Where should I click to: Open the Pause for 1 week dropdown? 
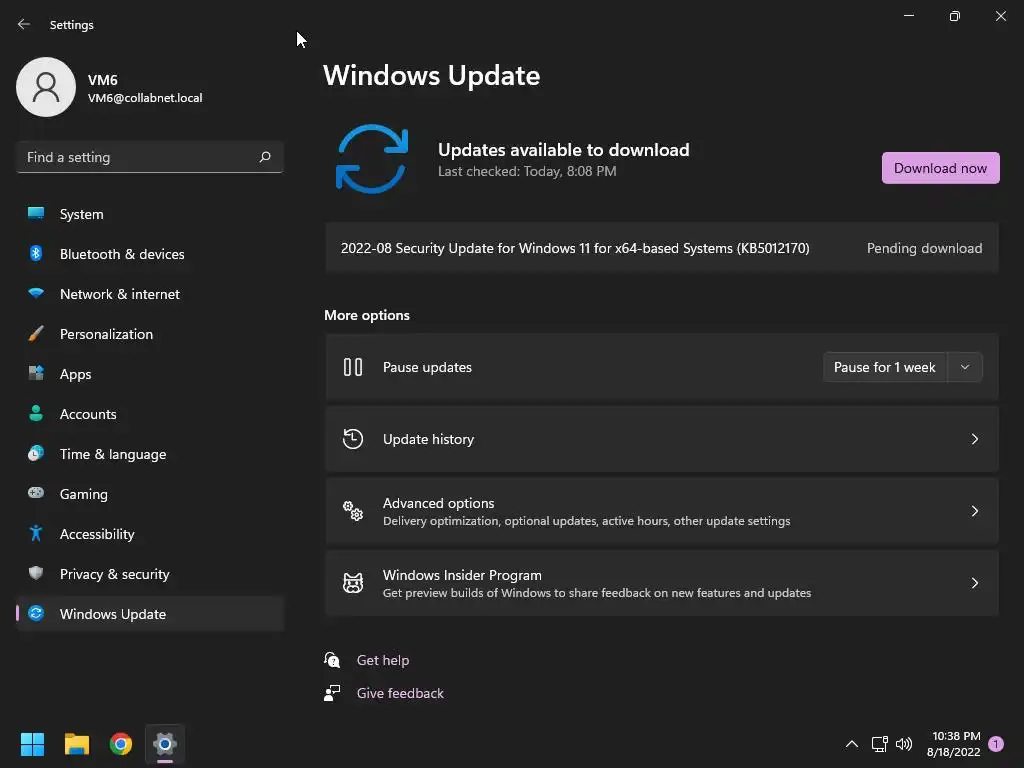965,367
